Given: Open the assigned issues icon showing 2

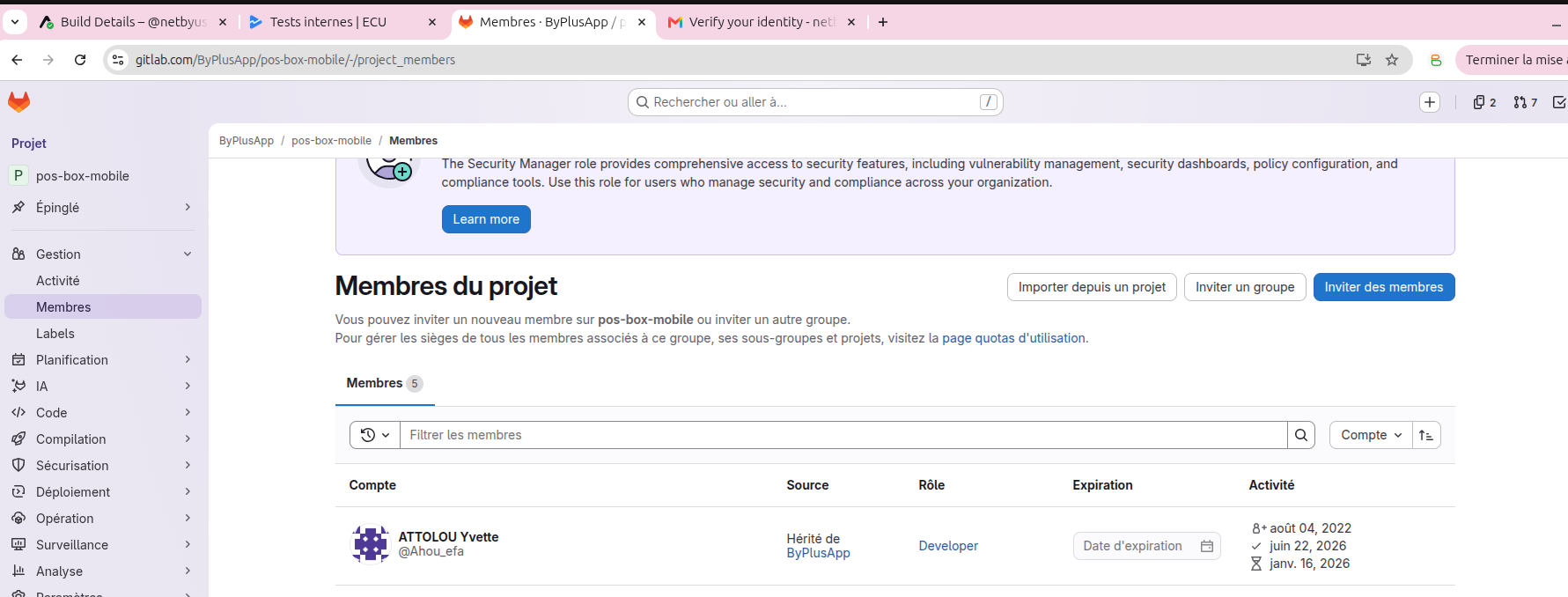Looking at the screenshot, I should coord(1484,102).
